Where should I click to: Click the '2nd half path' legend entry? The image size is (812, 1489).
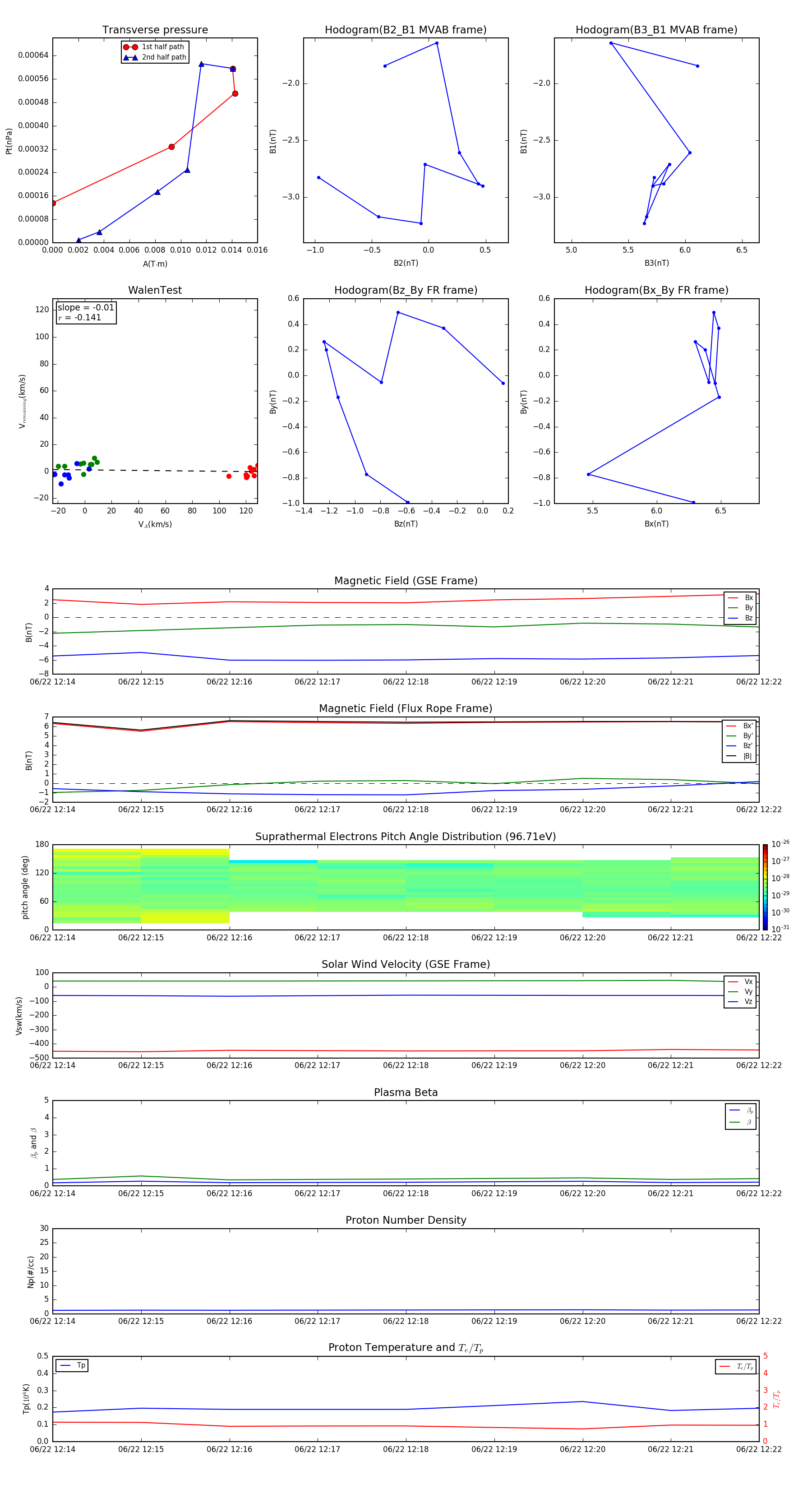(155, 57)
